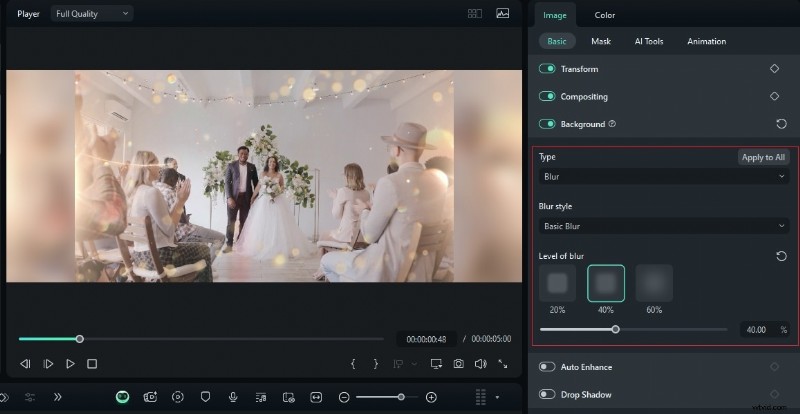This screenshot has width=800, height=414.
Task: Click the shield marker toolbar icon
Action: coord(205,397)
